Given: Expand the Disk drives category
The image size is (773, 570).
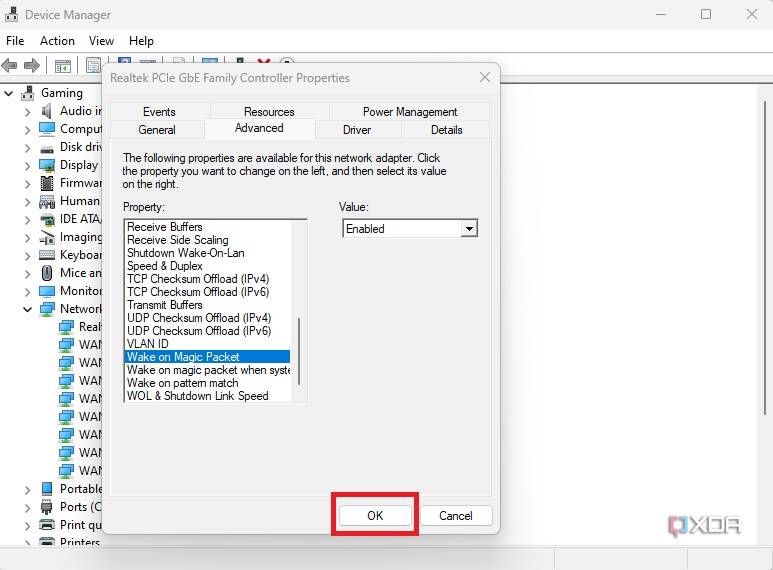Looking at the screenshot, I should pos(28,148).
